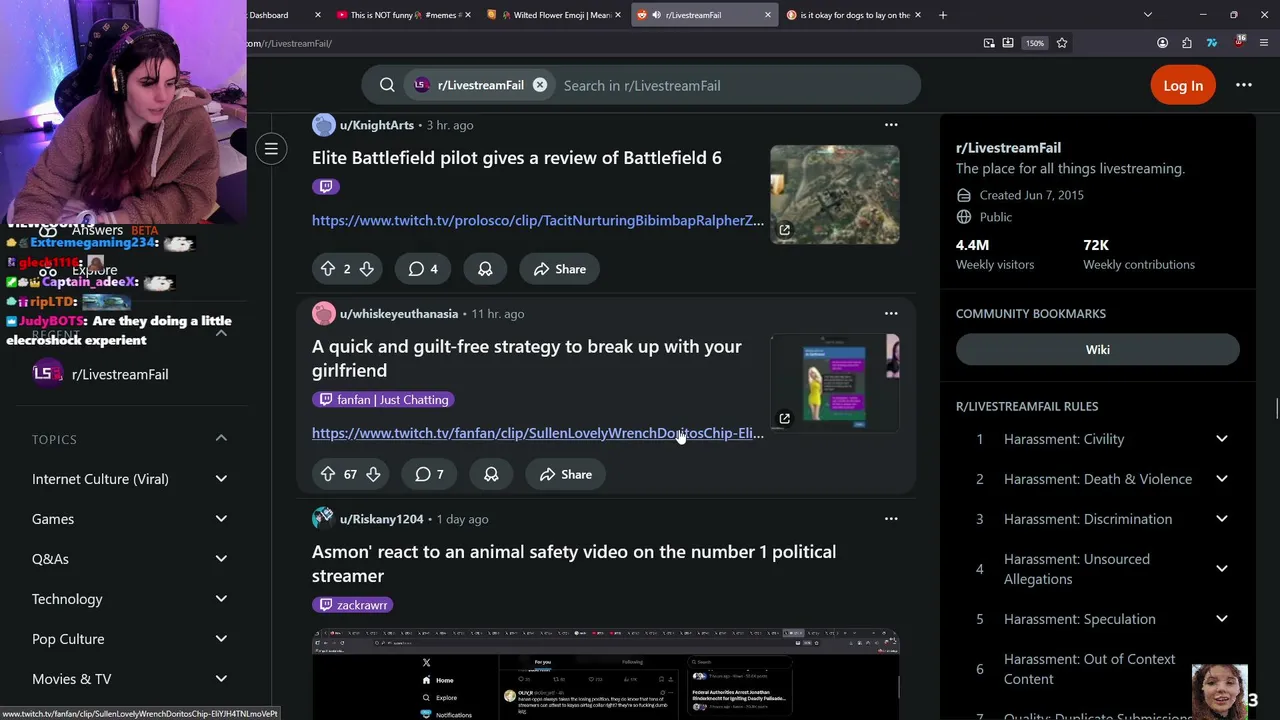Downvote the Elite Battlefield pilot post
Screen dimensions: 1280x720
point(367,269)
